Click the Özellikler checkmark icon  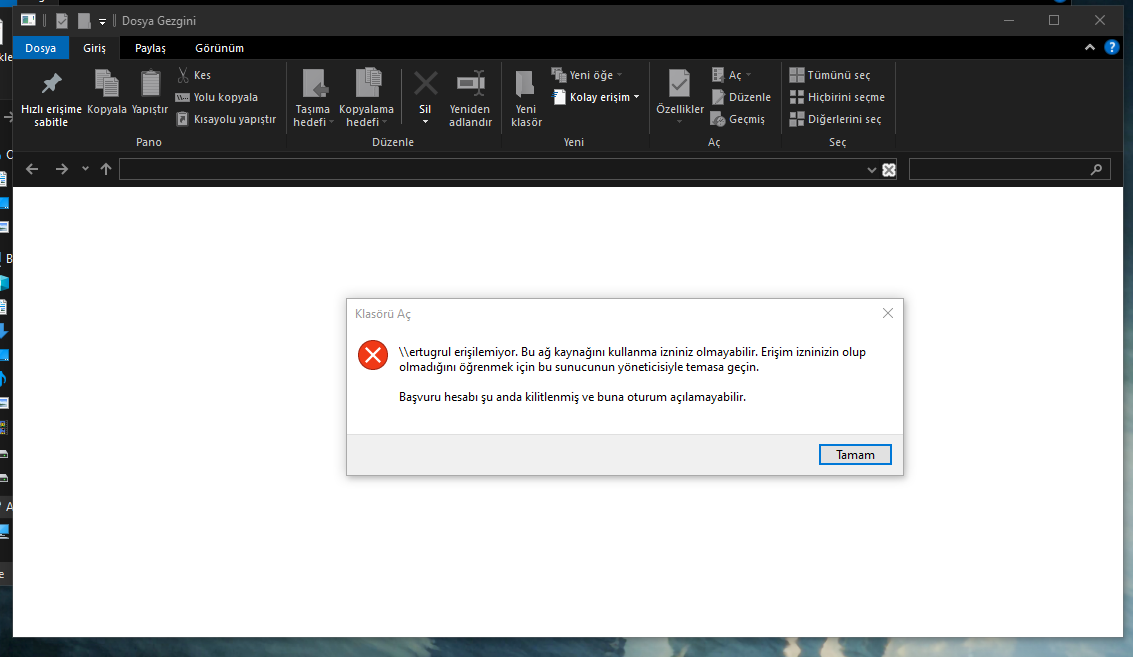(679, 84)
